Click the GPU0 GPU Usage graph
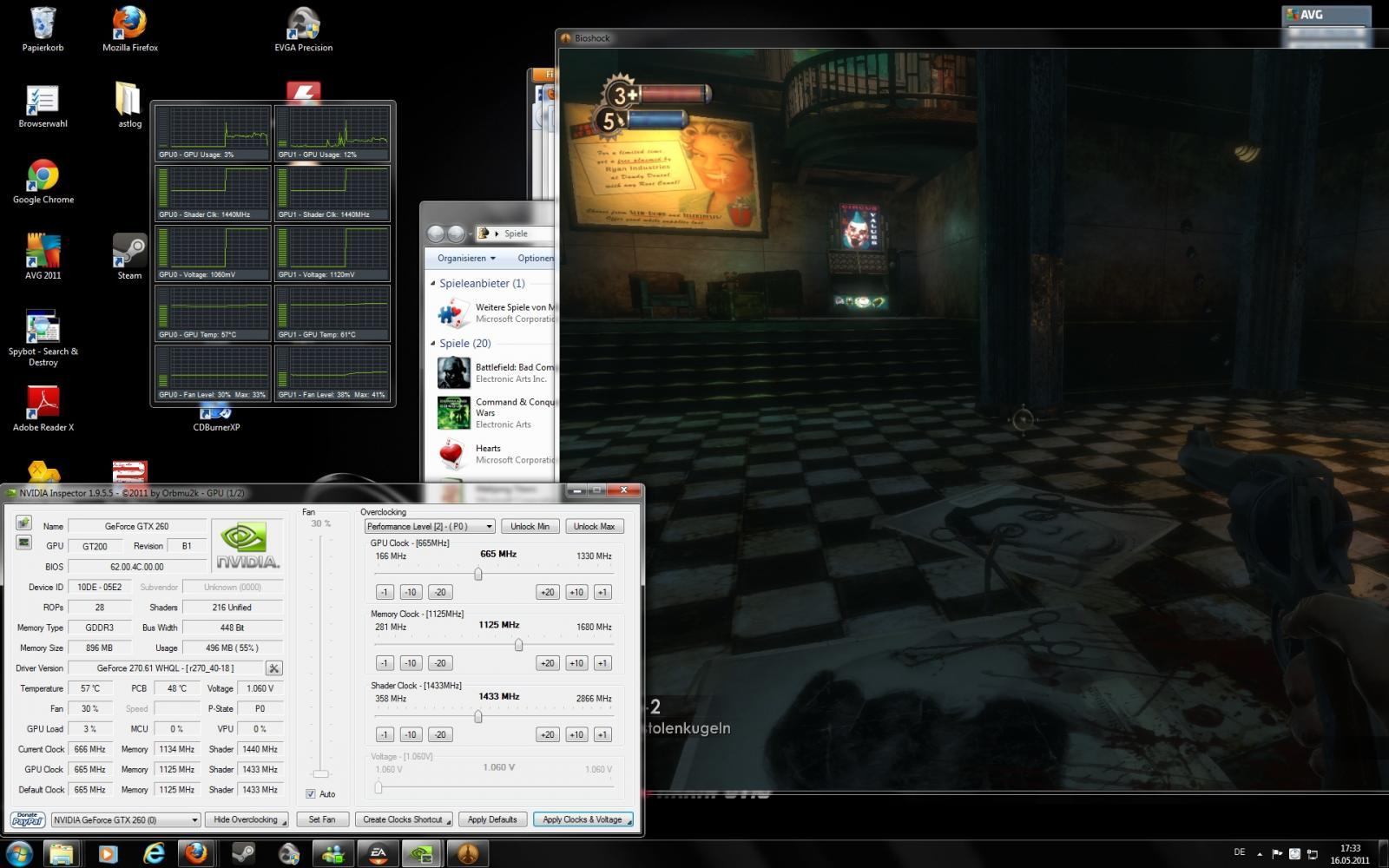The height and width of the screenshot is (868, 1389). [213, 134]
